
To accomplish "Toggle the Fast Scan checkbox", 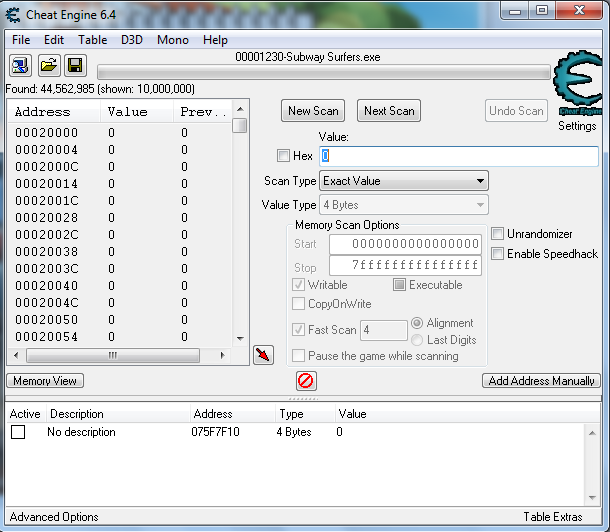I will tap(298, 330).
